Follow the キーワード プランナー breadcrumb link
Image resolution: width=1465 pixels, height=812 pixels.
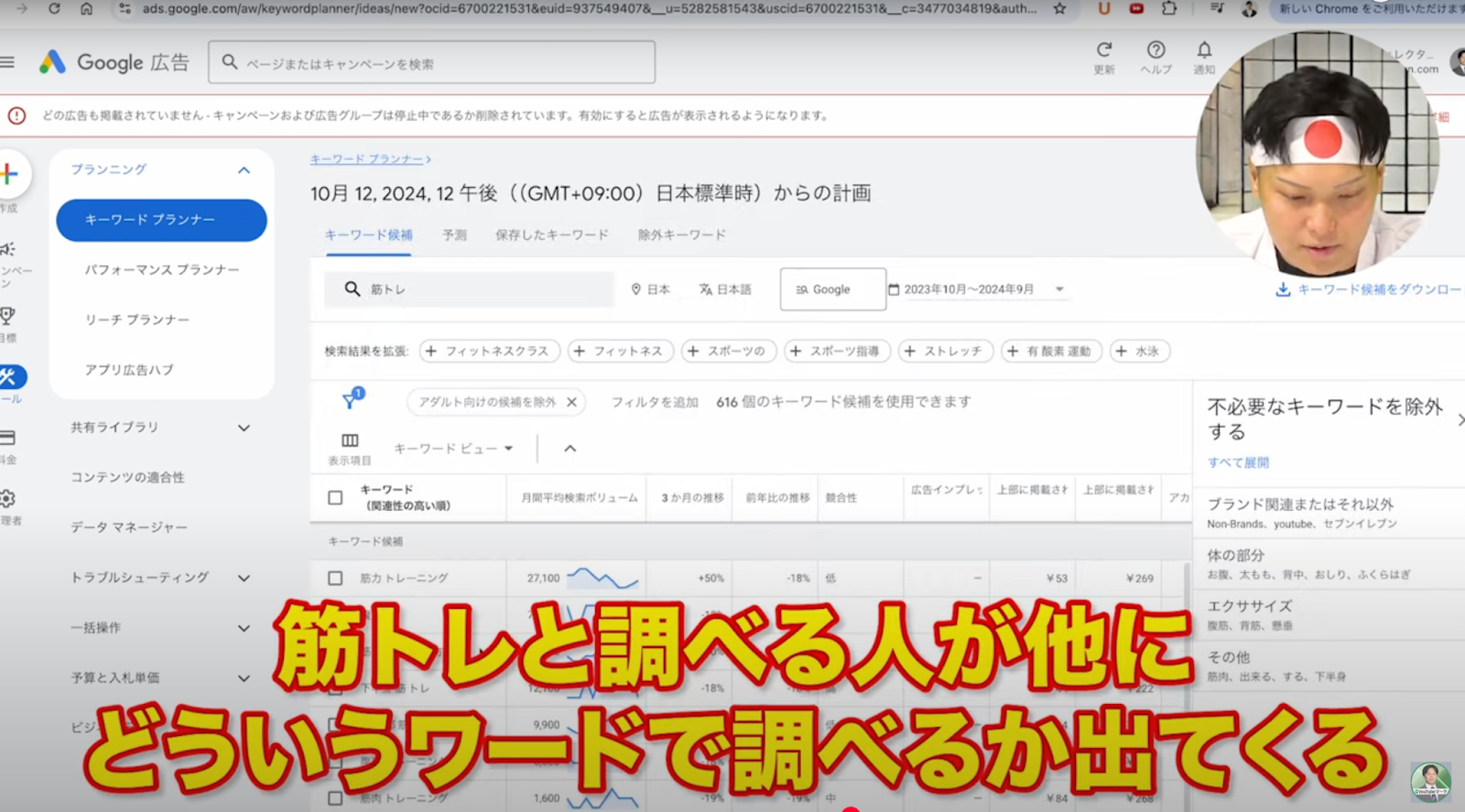tap(366, 159)
